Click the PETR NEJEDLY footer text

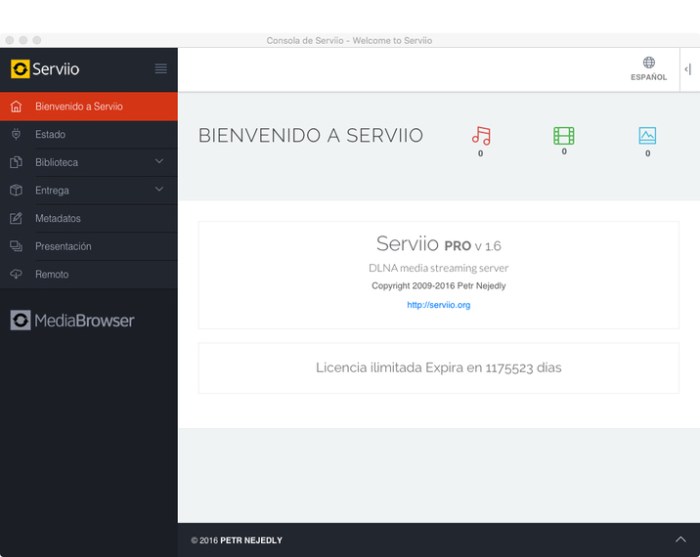(251, 540)
